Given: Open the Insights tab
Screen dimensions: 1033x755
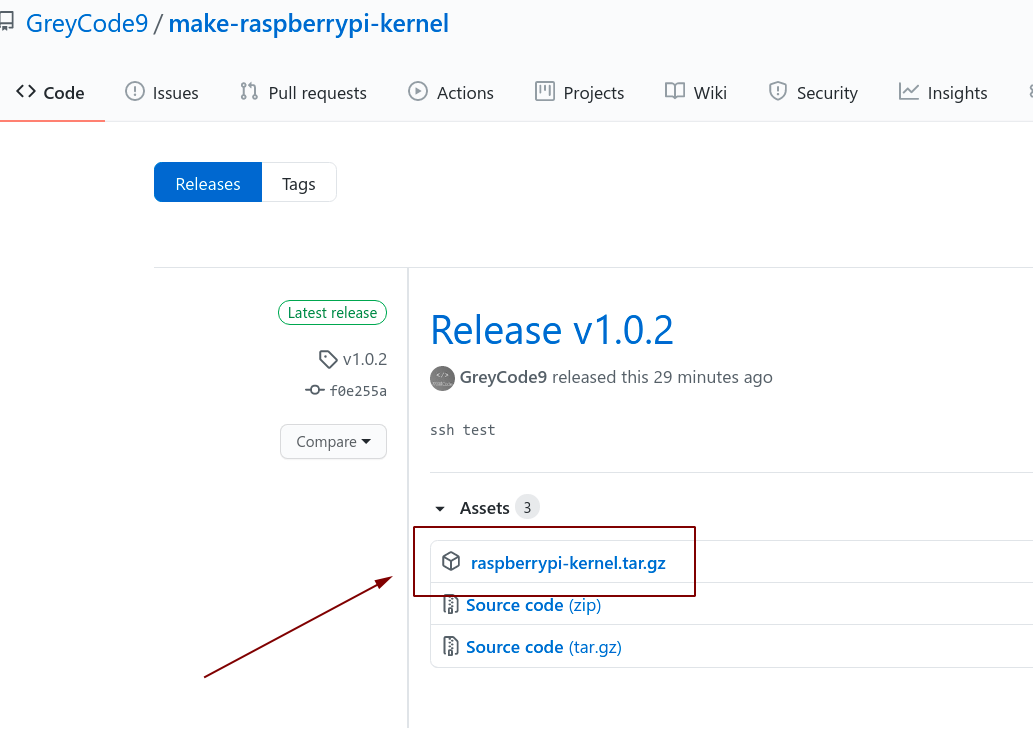Looking at the screenshot, I should pyautogui.click(x=943, y=93).
